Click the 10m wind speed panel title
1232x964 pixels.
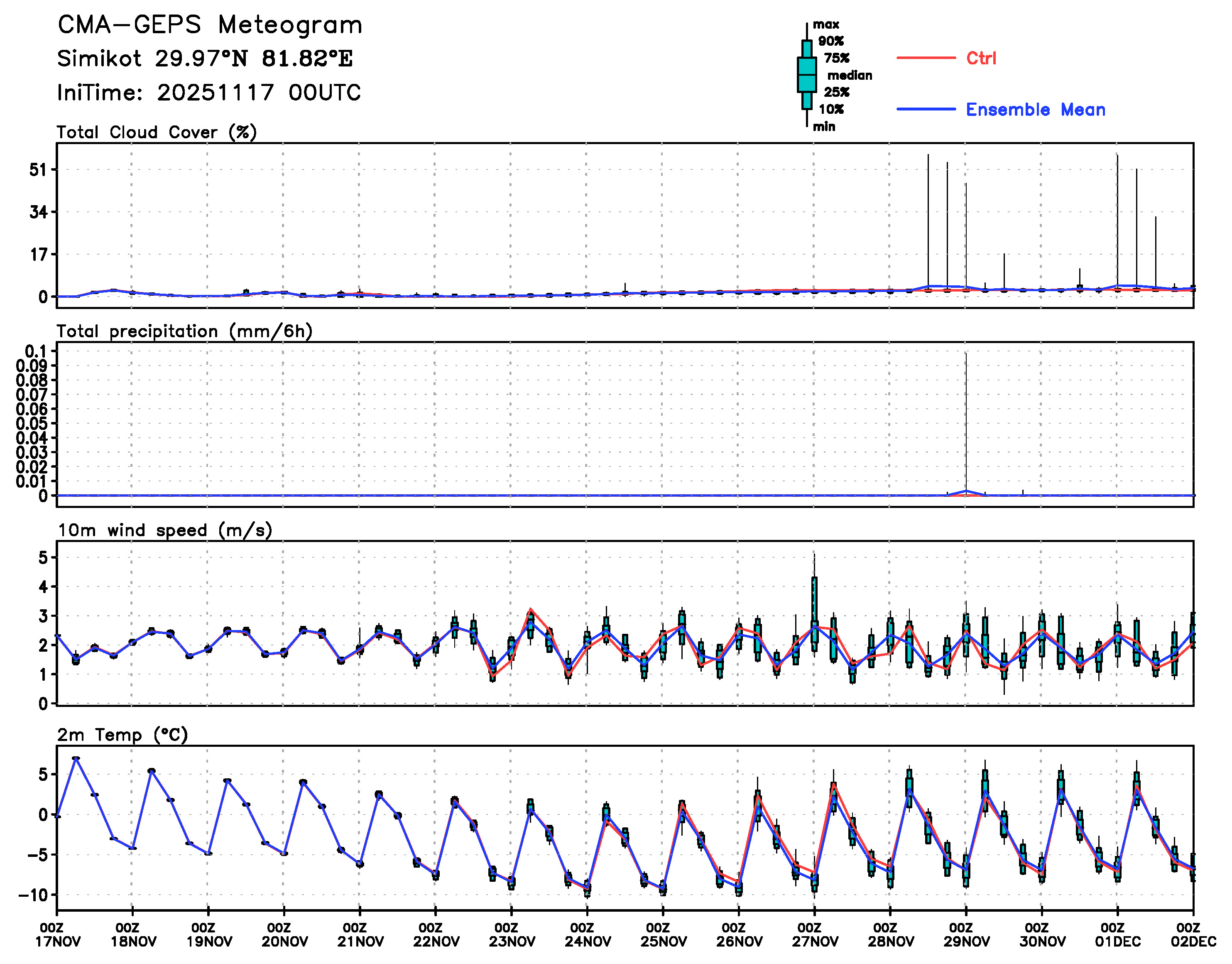point(165,530)
